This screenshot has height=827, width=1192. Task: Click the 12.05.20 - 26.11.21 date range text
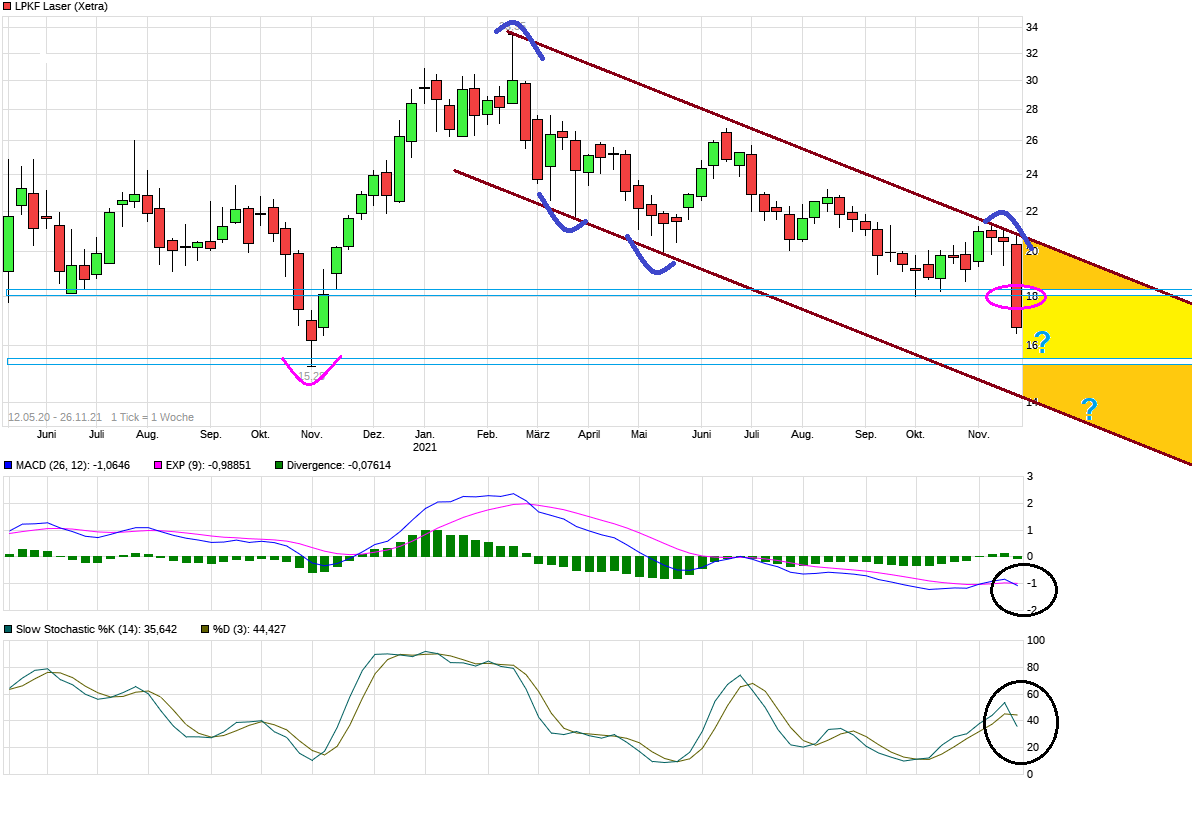pyautogui.click(x=55, y=417)
